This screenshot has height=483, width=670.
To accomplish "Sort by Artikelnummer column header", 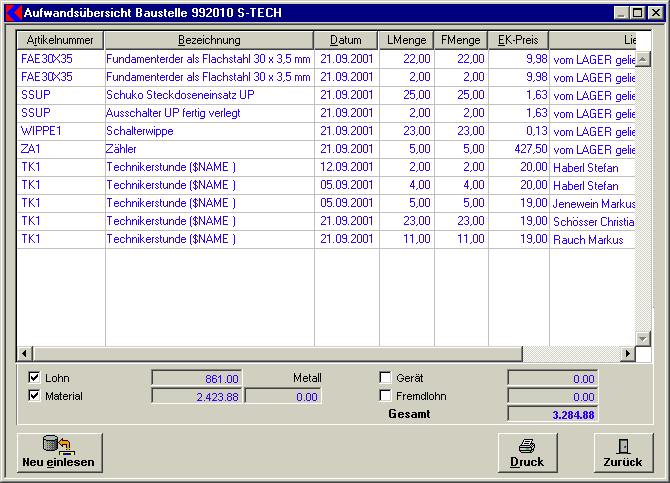I will (61, 39).
